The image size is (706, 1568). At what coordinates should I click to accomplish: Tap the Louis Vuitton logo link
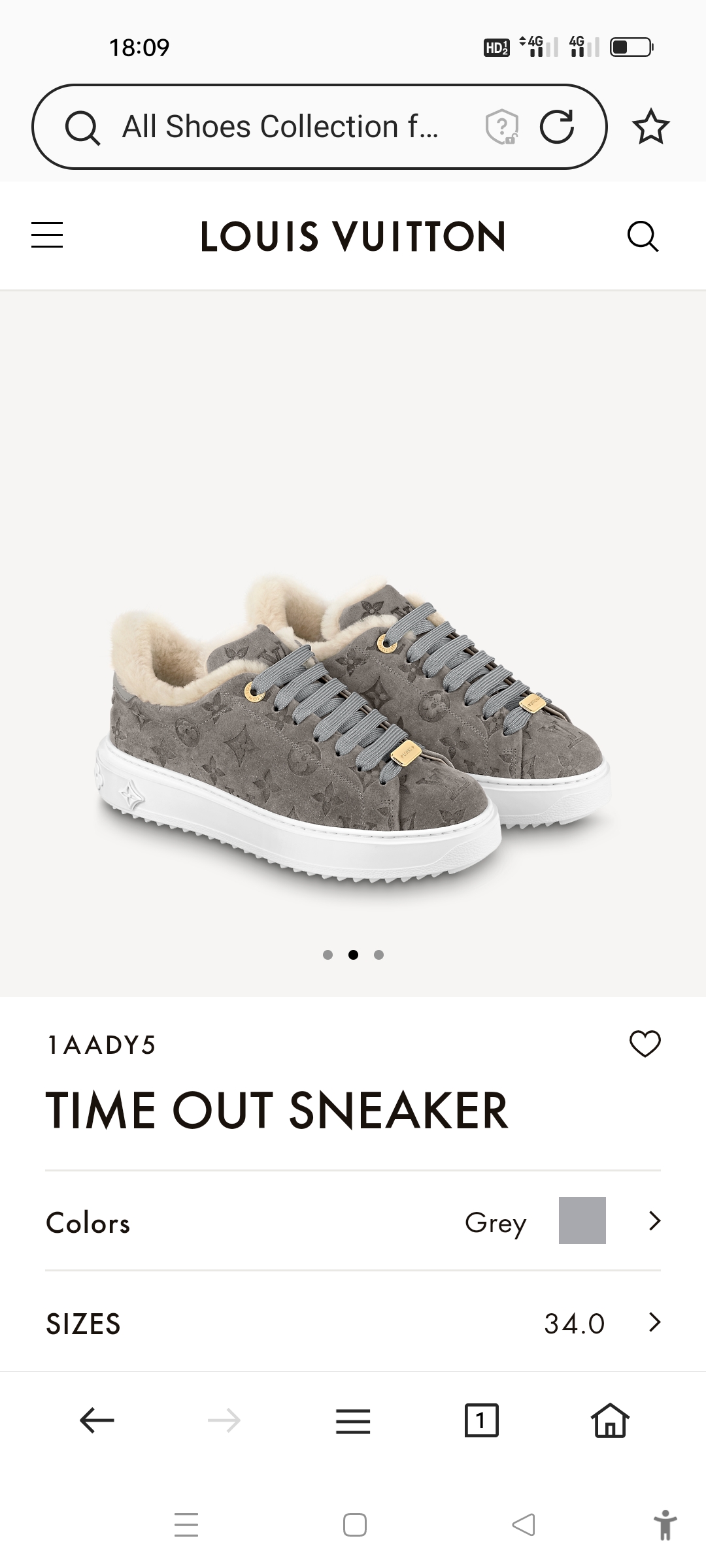point(353,236)
